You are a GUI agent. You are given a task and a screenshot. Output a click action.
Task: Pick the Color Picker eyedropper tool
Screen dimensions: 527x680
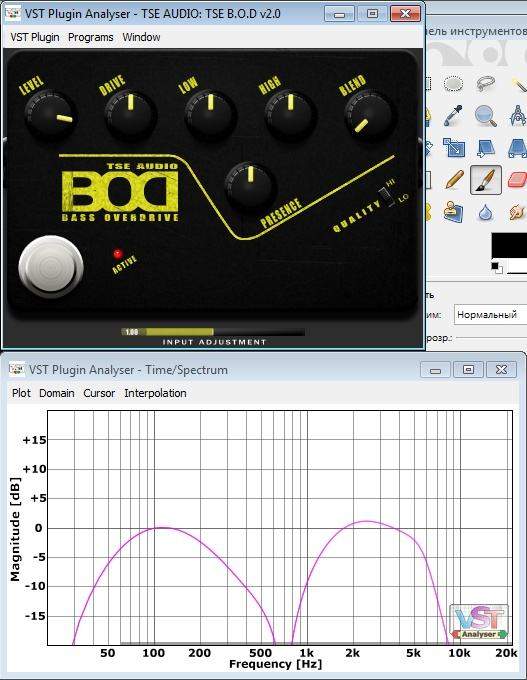click(453, 115)
